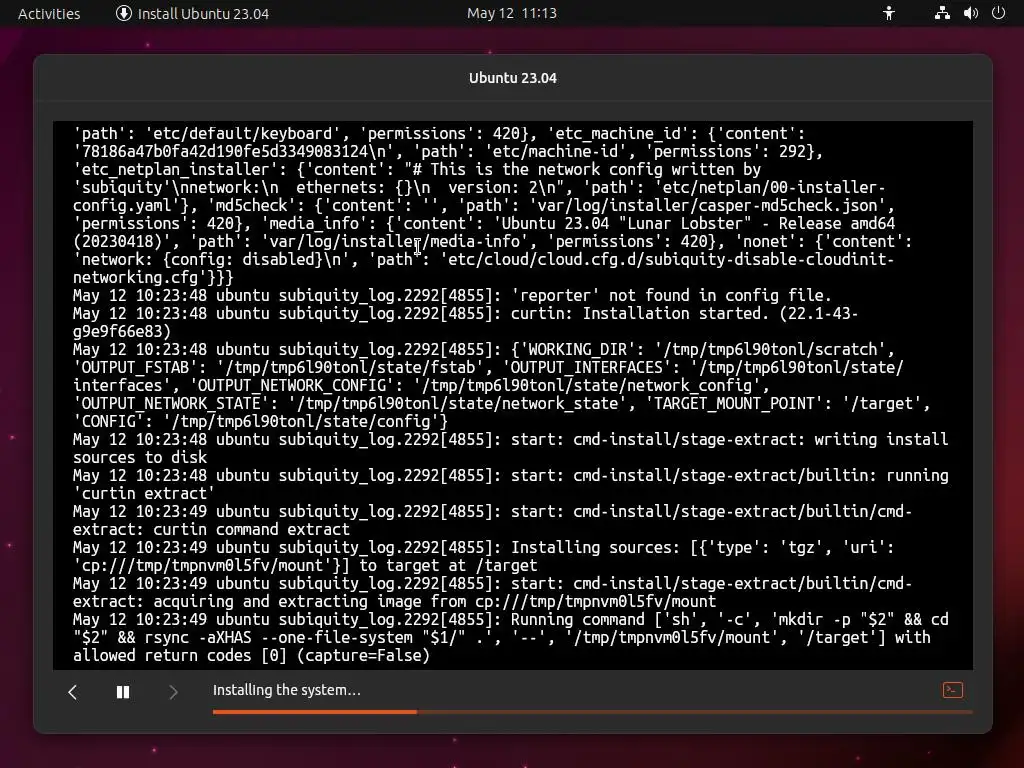Click log text 'allowed return codes [0] (capture=False)'
The image size is (1024, 768).
coord(251,656)
